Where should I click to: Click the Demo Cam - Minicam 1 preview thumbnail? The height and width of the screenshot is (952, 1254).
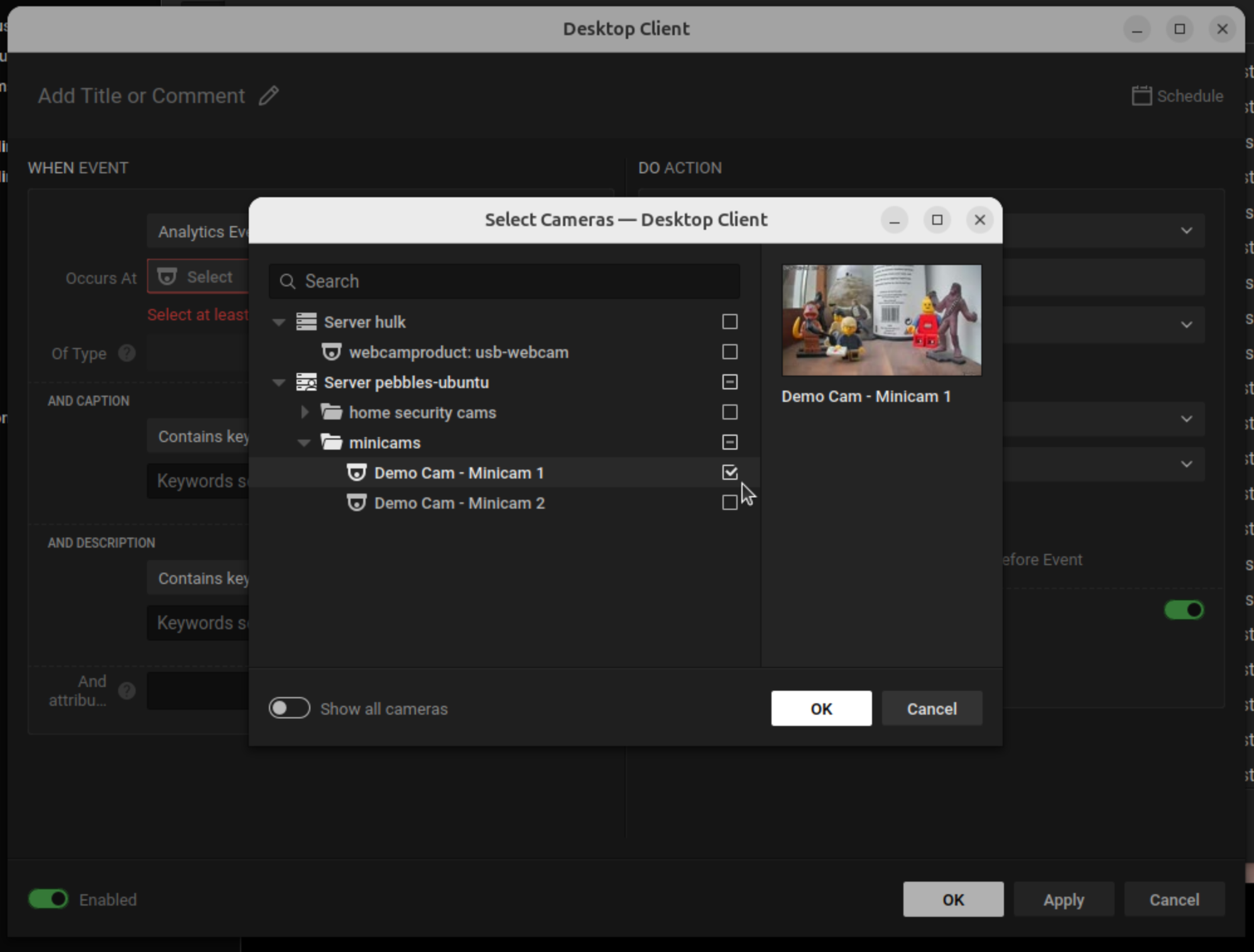coord(881,320)
